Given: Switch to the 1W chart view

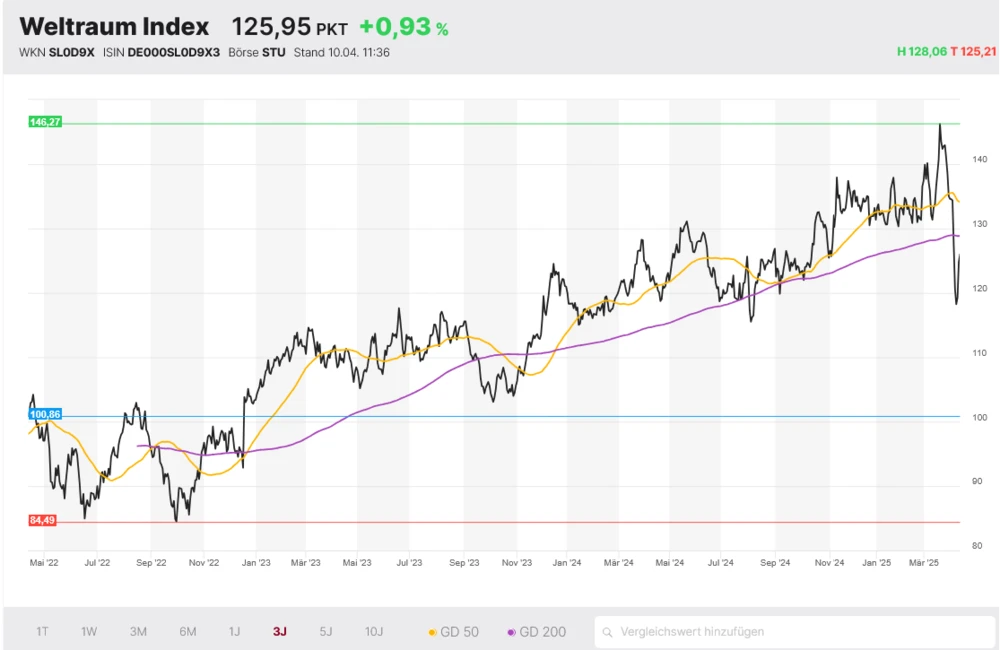Looking at the screenshot, I should point(89,632).
